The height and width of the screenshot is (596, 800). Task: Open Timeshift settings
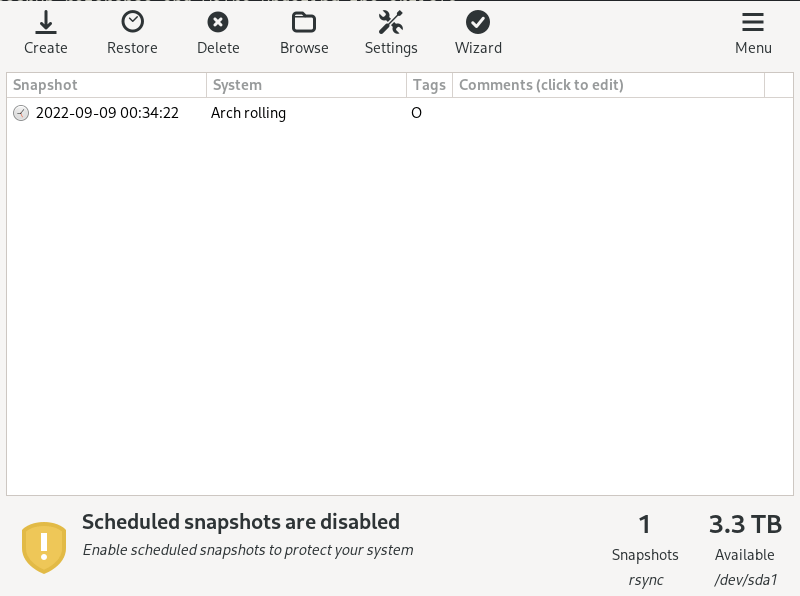click(x=390, y=33)
